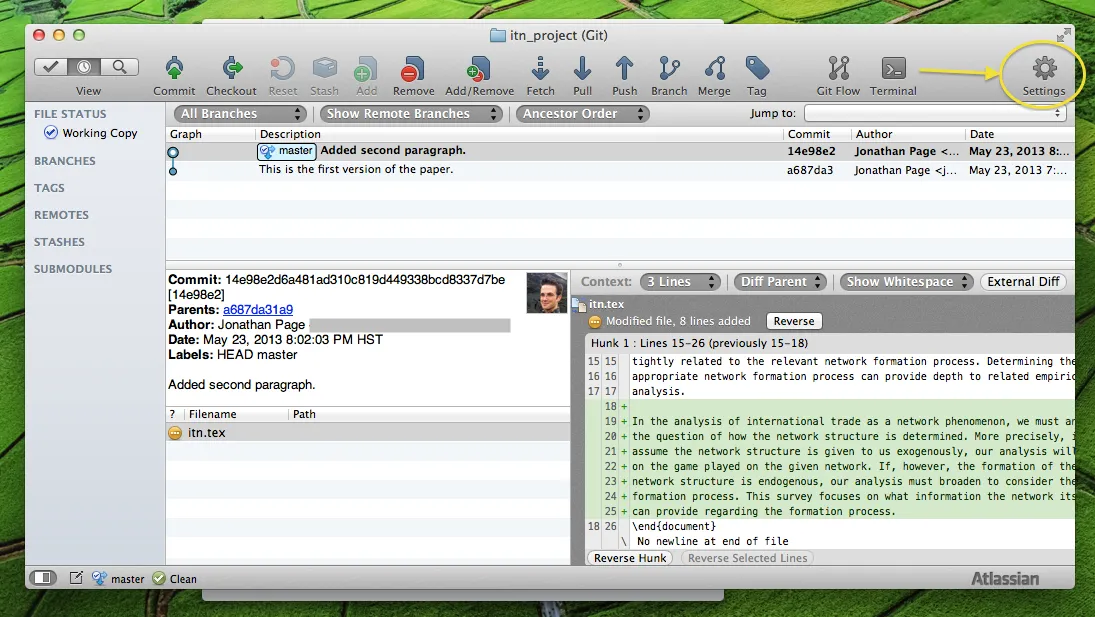
Task: Click the Pull toolbar icon
Action: (583, 69)
